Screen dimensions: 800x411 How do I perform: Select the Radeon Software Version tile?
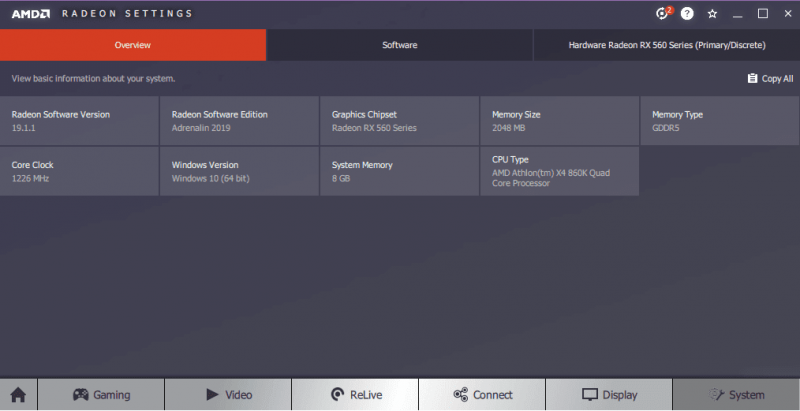click(79, 121)
